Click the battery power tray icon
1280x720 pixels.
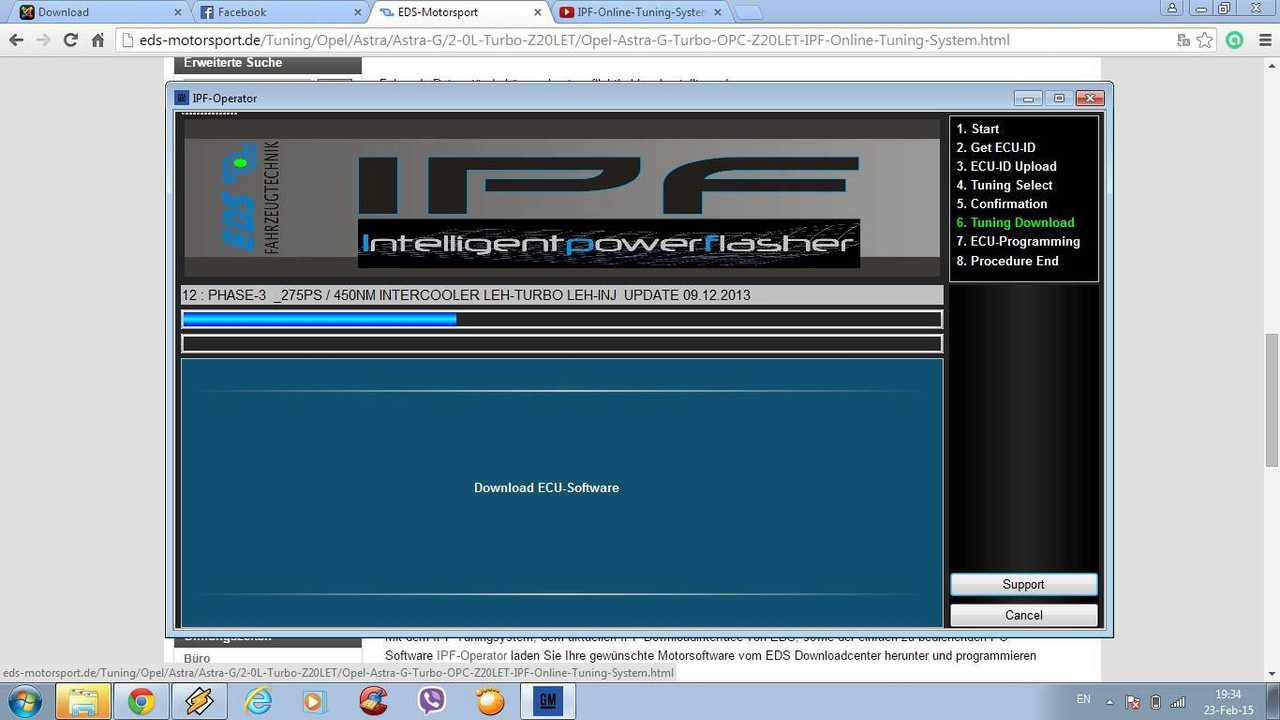[1156, 702]
